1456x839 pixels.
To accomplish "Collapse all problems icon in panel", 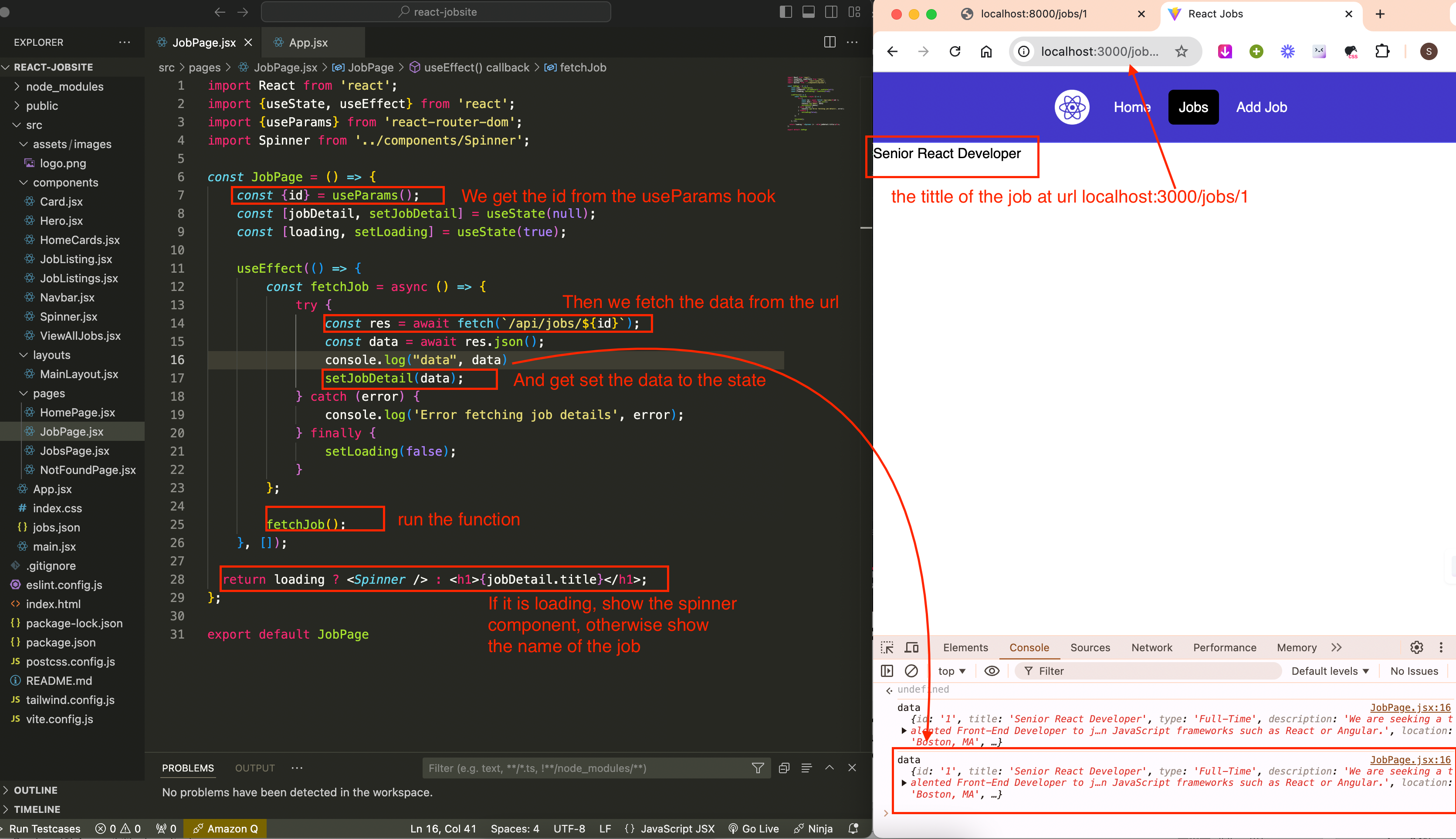I will point(784,768).
